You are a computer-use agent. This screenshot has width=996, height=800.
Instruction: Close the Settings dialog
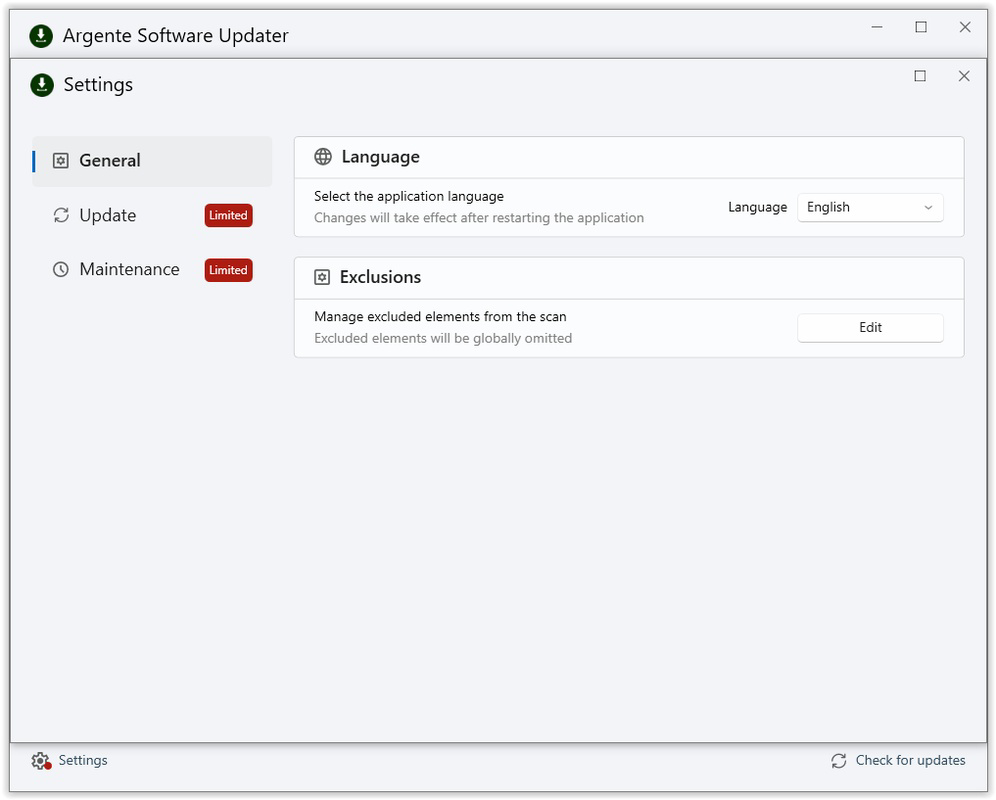[x=964, y=76]
